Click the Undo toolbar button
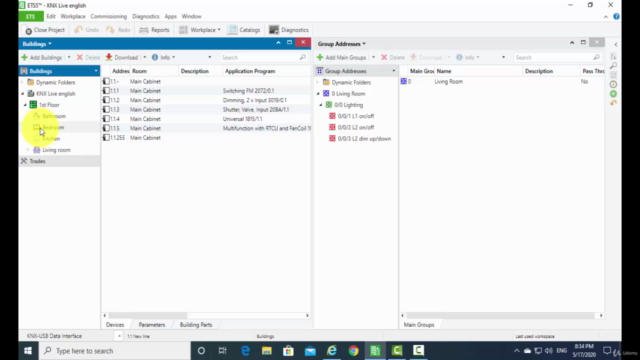The width and height of the screenshot is (640, 360). 87,30
